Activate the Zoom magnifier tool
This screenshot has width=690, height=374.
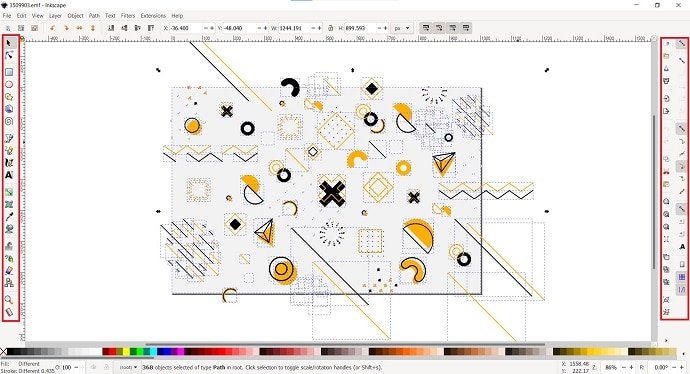pyautogui.click(x=9, y=300)
